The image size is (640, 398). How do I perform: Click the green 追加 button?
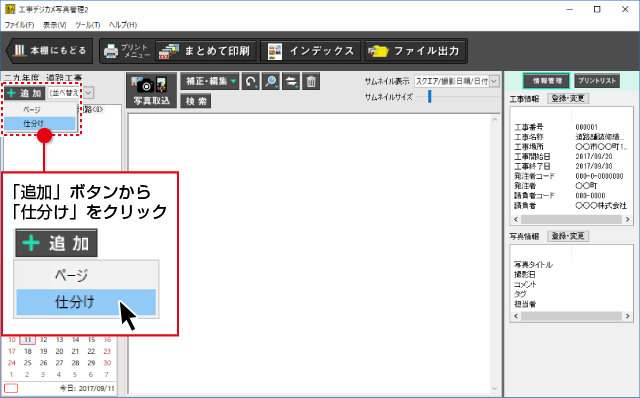(x=25, y=93)
